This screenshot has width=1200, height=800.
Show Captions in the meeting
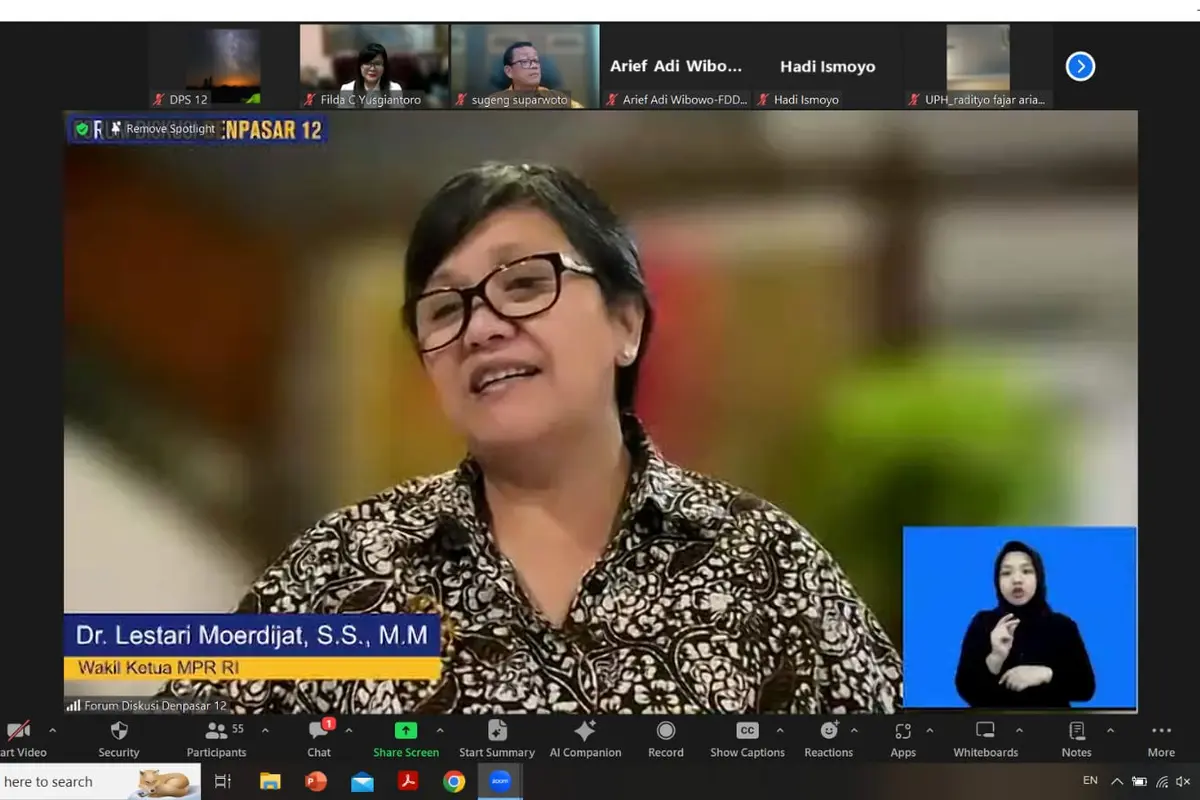click(747, 740)
